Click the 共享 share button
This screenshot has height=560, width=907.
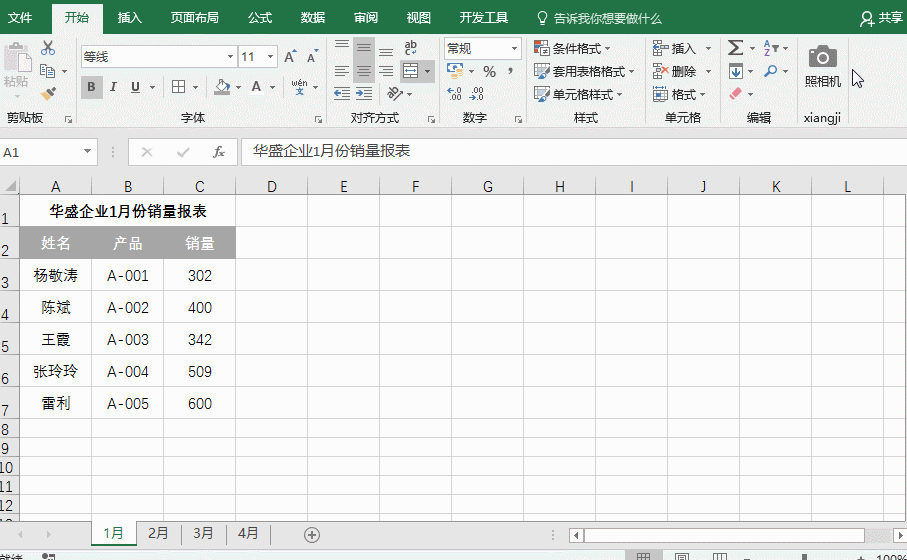881,18
